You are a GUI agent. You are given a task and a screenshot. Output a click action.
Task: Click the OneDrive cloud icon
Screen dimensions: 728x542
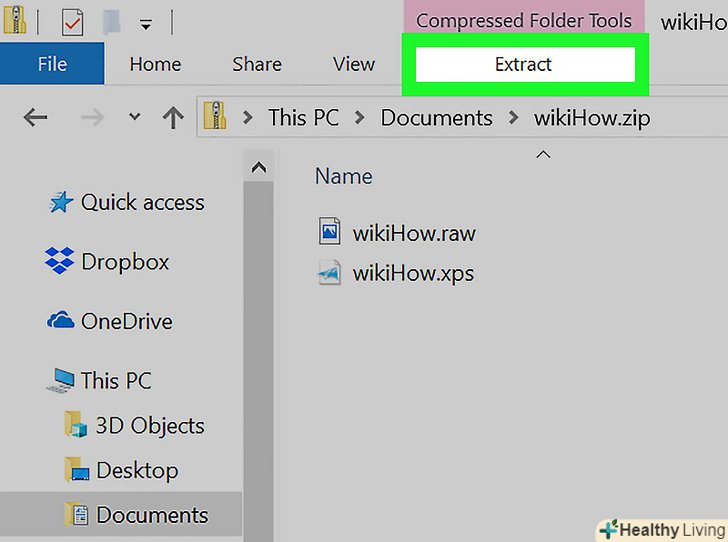60,320
